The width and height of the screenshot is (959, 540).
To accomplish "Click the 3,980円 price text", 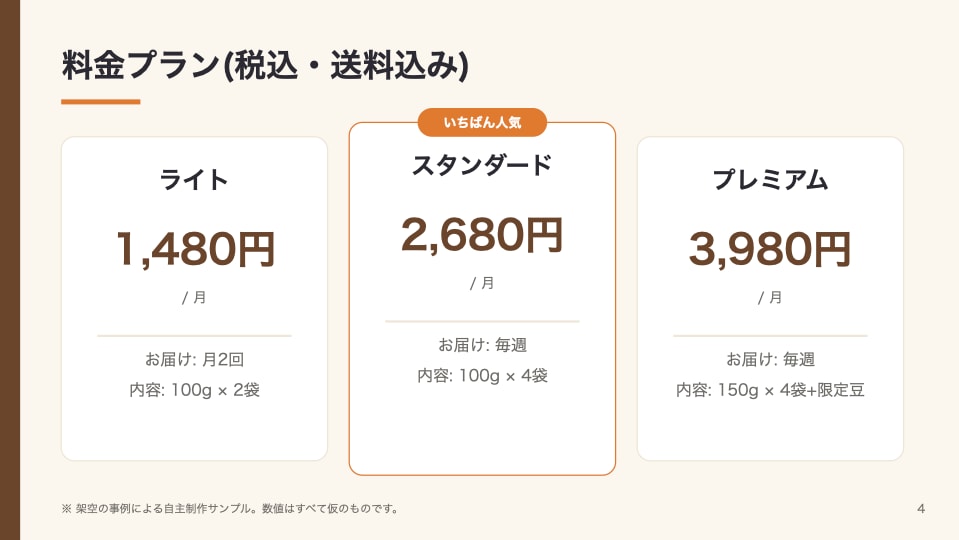I will click(x=770, y=250).
